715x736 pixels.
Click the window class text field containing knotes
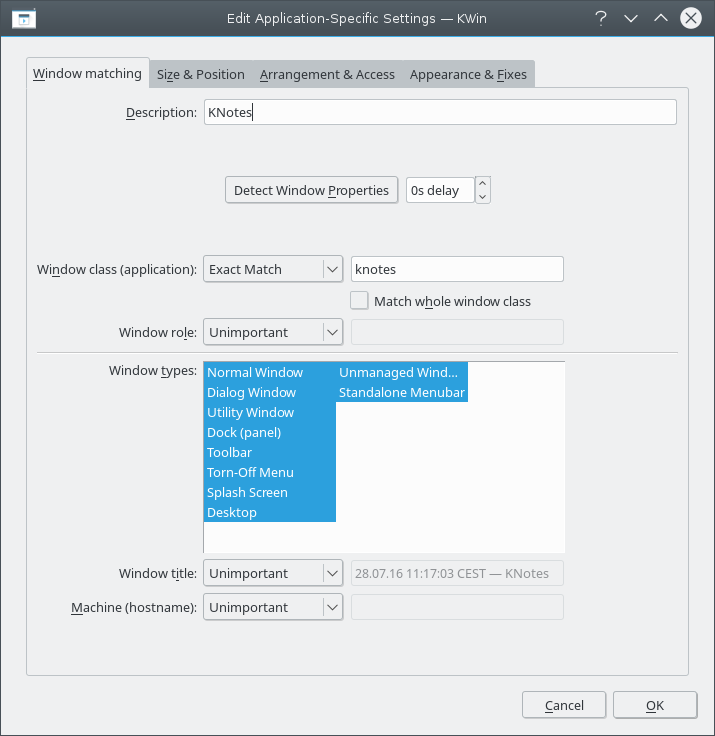[x=457, y=269]
